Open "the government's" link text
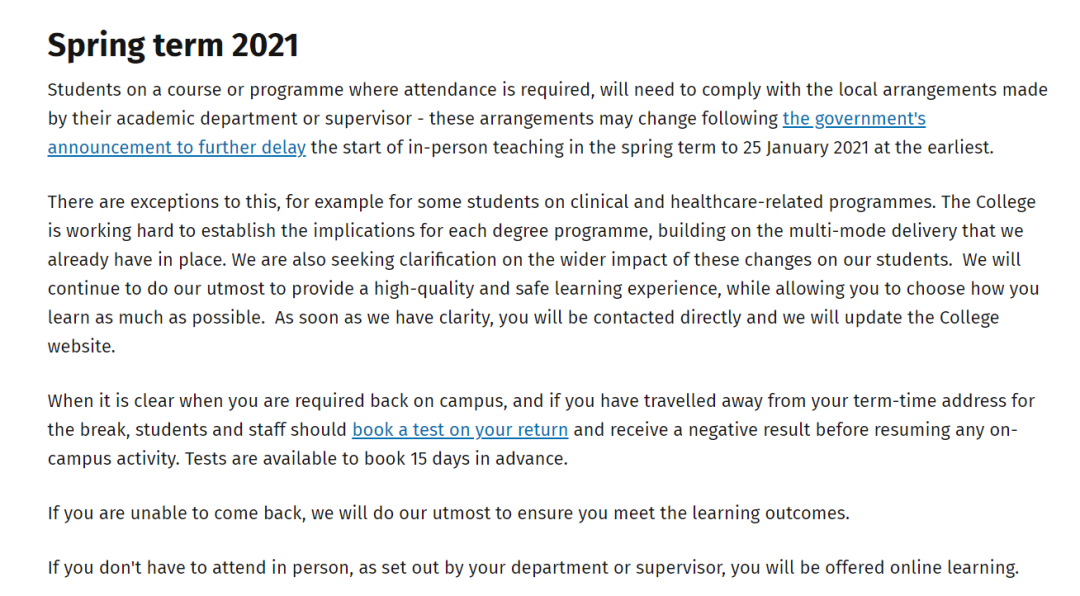This screenshot has width=1080, height=596. [854, 119]
